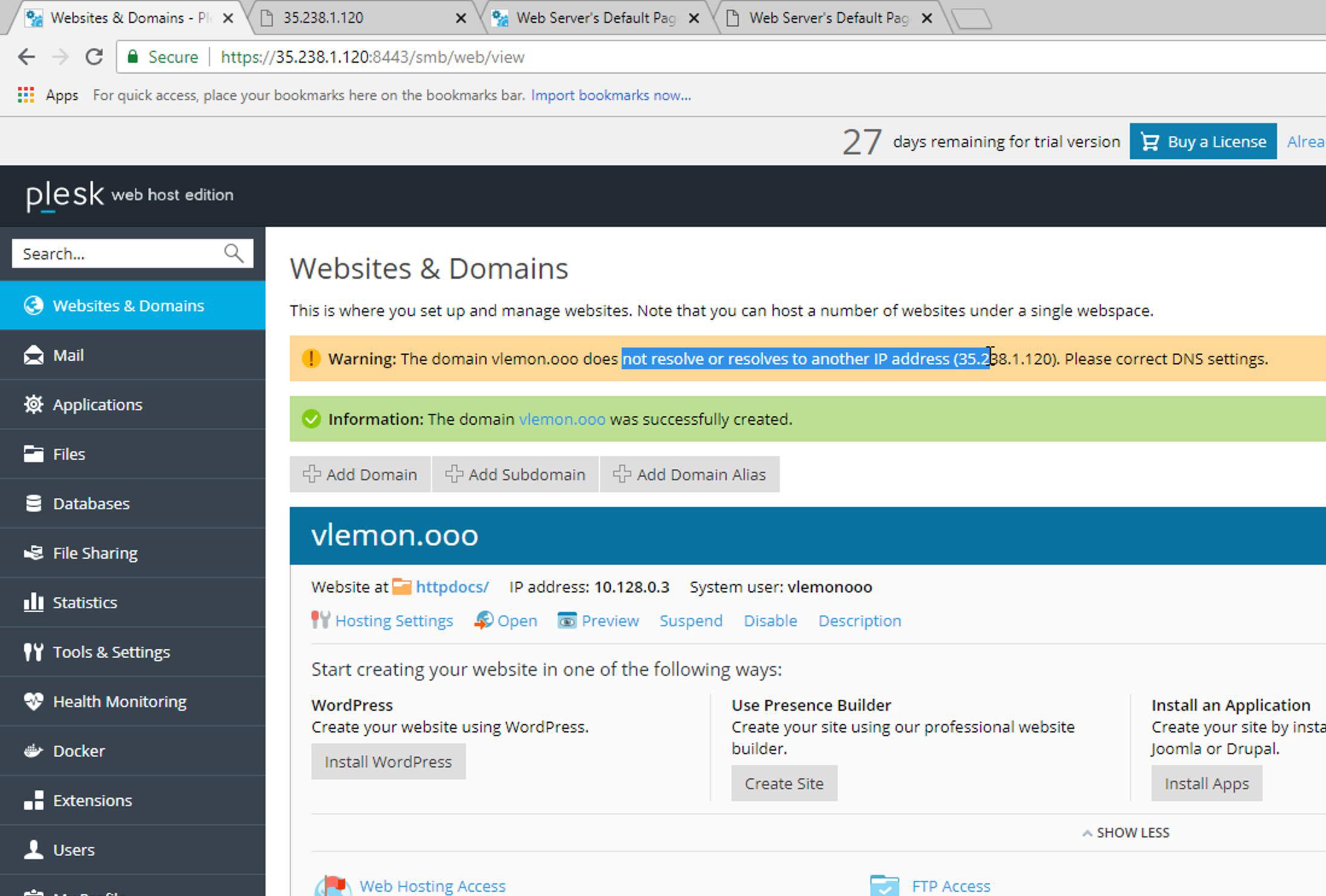Viewport: 1326px width, 896px height.
Task: Click the Statistics bar chart icon
Action: point(34,602)
